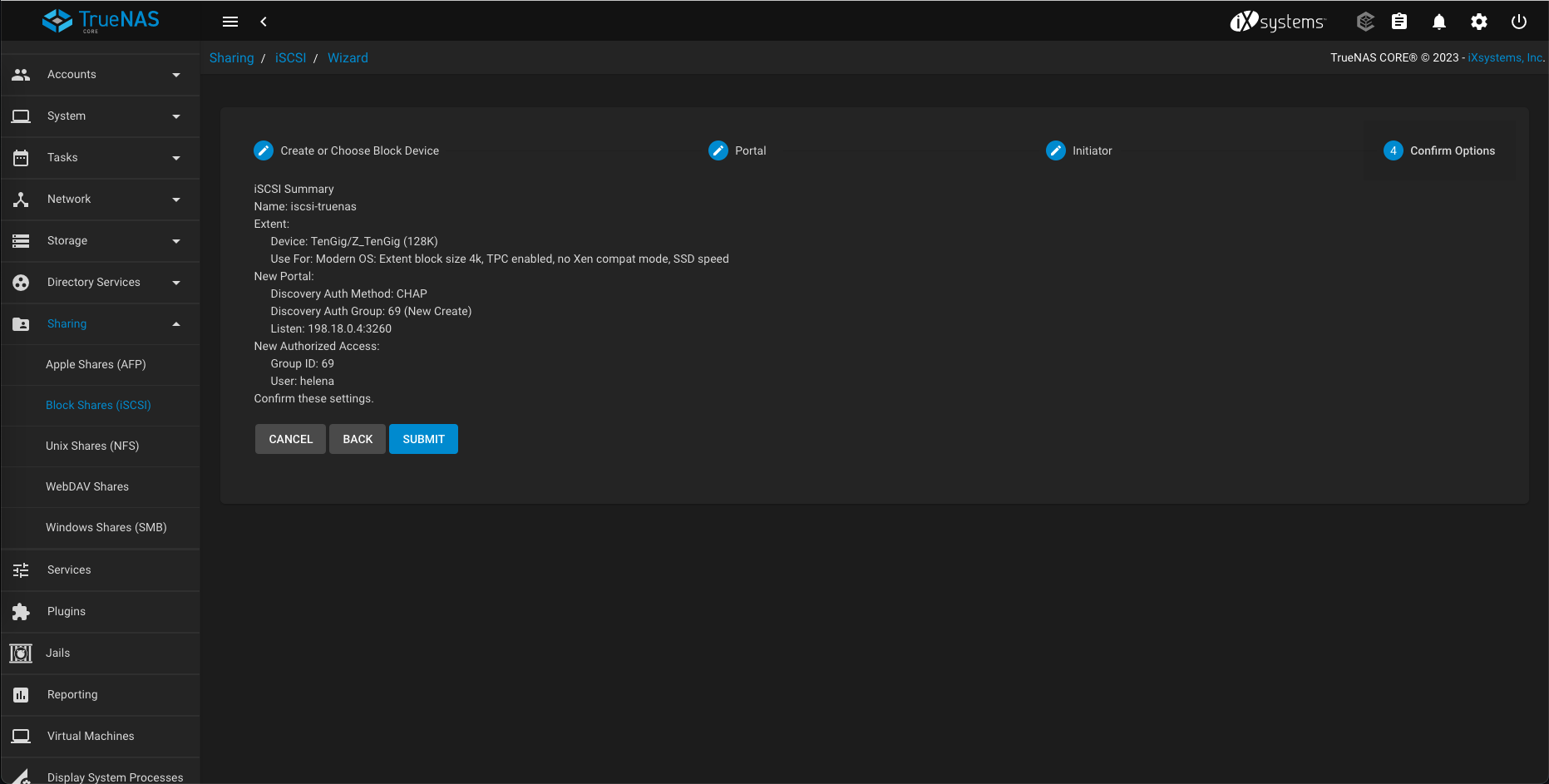Open Windows Shares (SMB) menu item
The image size is (1549, 784).
[106, 527]
